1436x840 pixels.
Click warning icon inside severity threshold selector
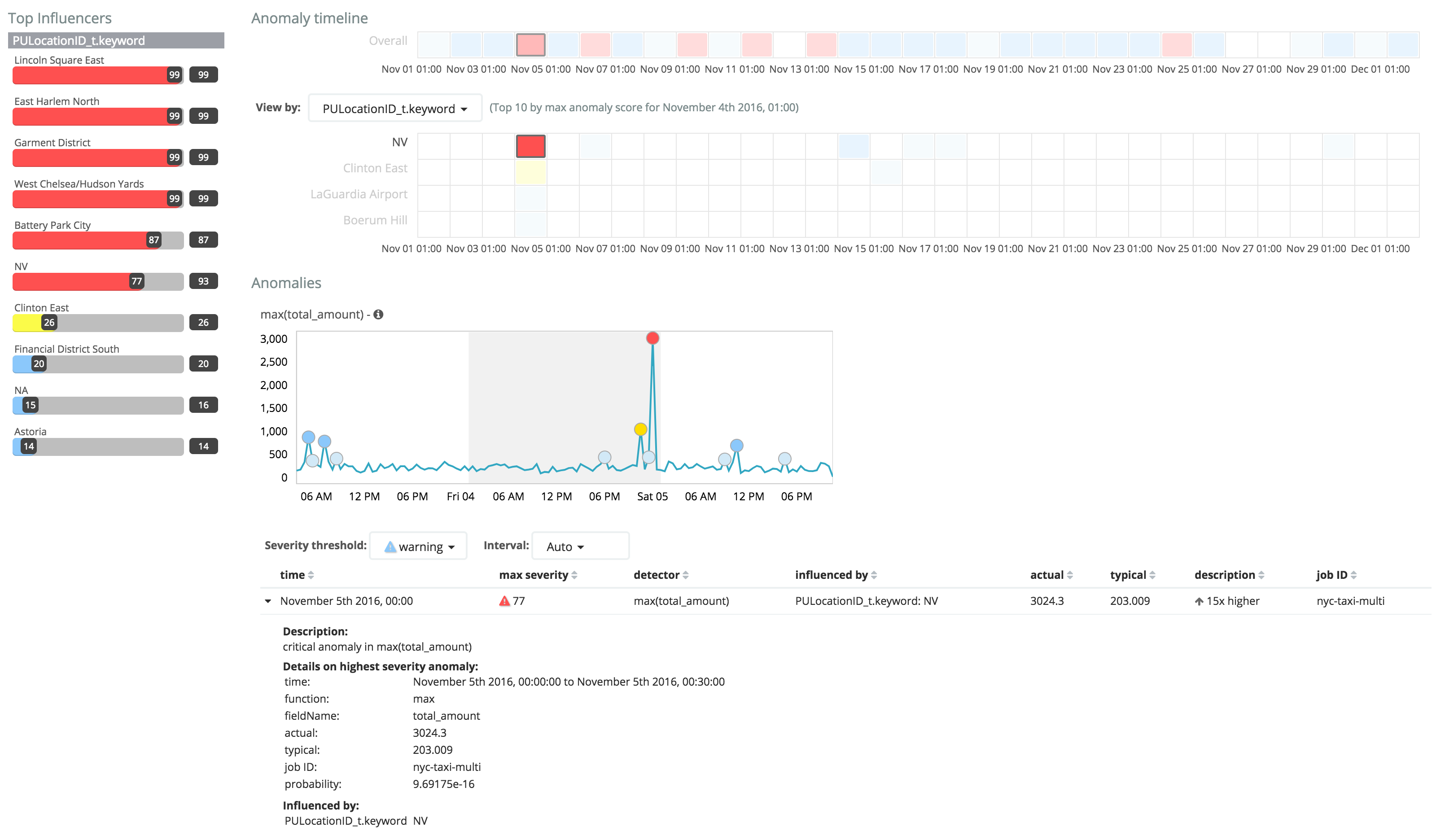click(x=390, y=546)
